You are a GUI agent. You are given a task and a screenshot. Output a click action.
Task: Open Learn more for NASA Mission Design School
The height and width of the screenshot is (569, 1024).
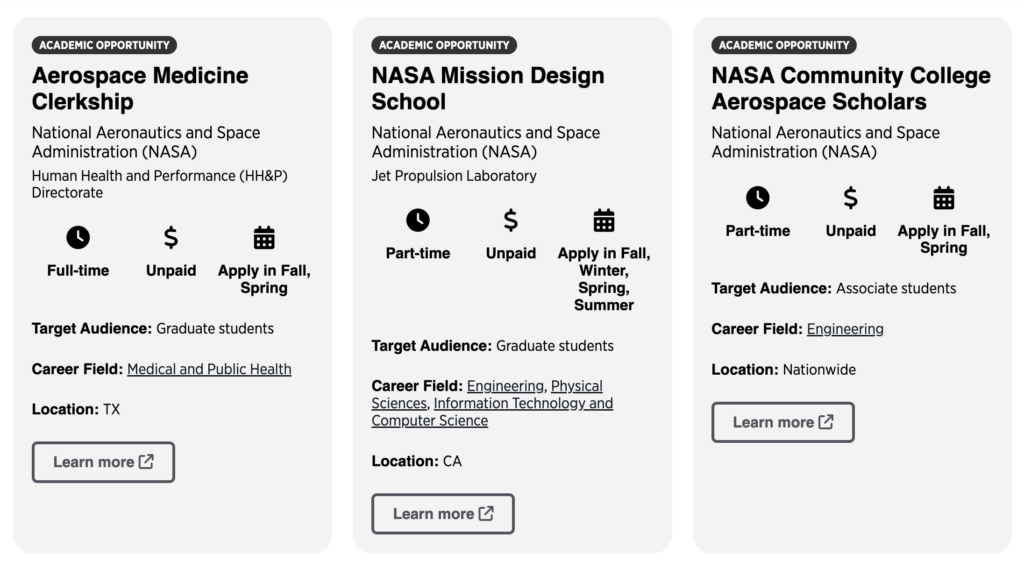pos(443,514)
